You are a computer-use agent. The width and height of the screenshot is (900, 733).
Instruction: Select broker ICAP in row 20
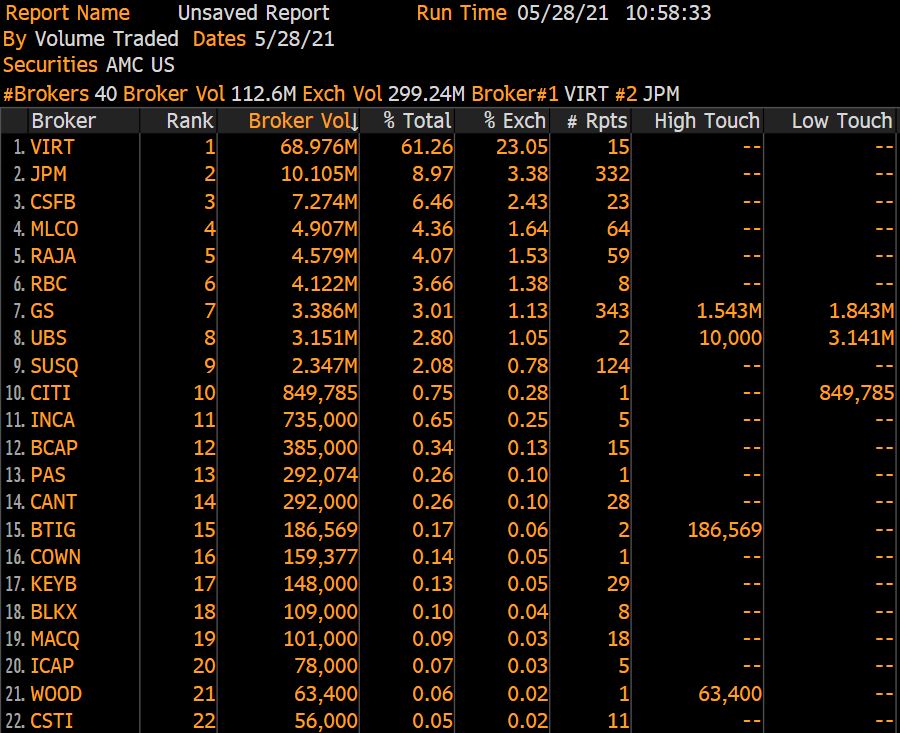(52, 666)
